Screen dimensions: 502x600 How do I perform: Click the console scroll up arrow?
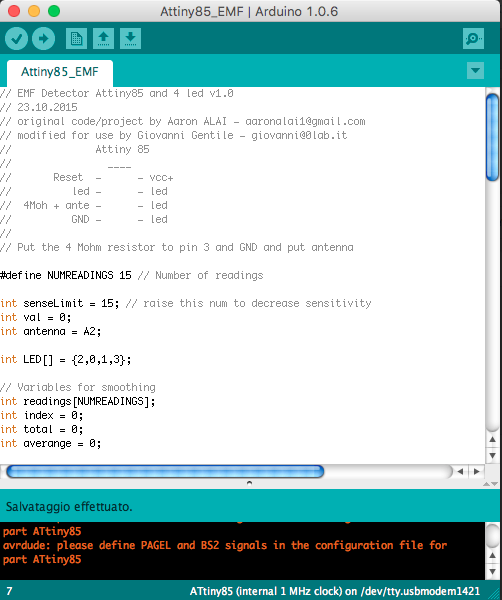493,555
